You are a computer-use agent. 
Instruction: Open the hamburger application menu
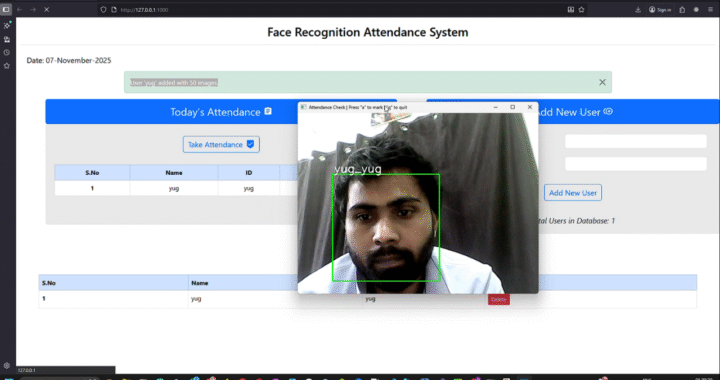tap(710, 10)
